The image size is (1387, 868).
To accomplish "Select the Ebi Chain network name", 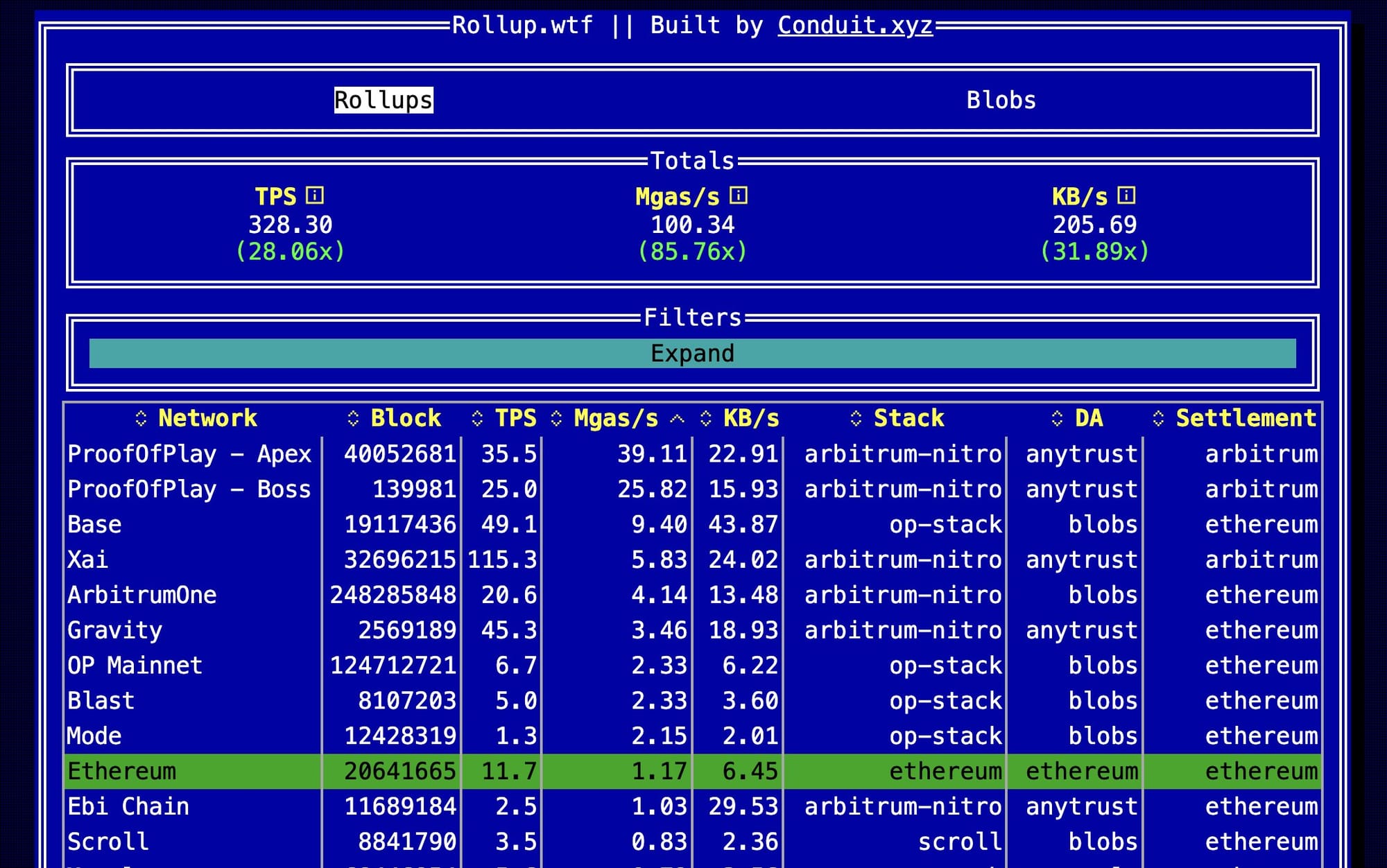I will (128, 807).
